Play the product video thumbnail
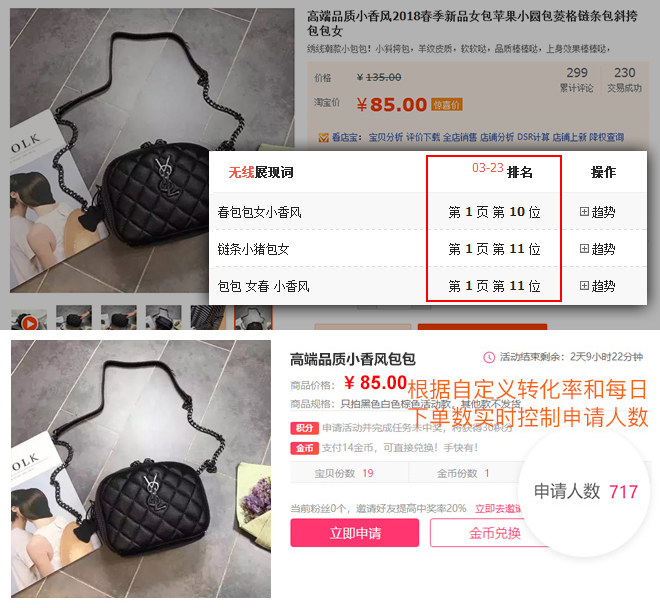Image resolution: width=660 pixels, height=608 pixels. tap(29, 321)
